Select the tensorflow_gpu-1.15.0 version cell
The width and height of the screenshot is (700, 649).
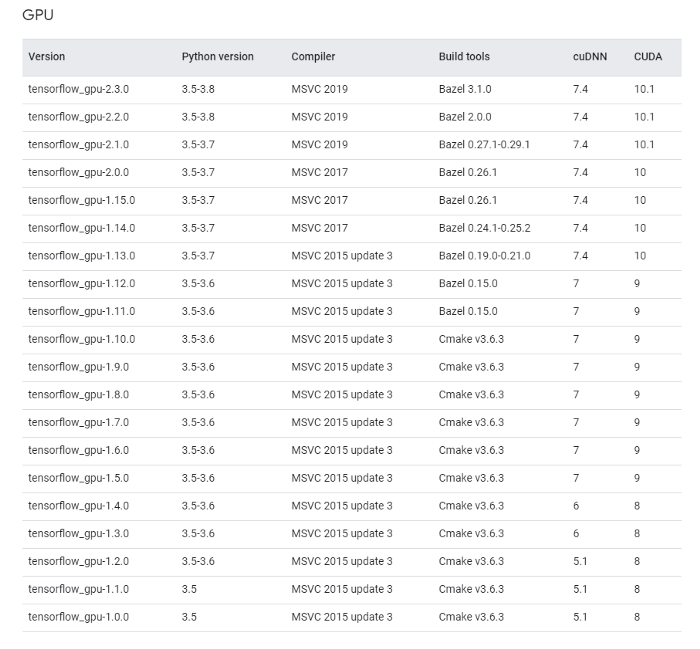81,200
